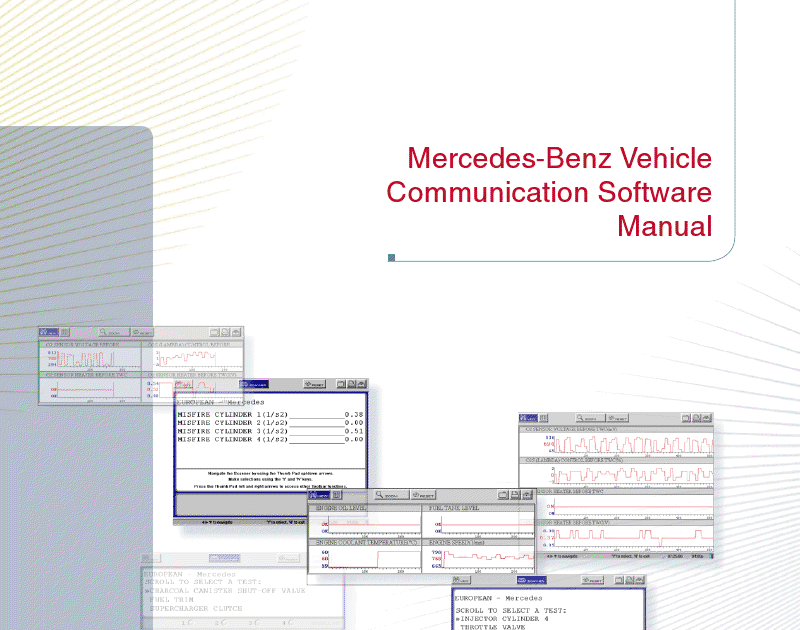Click the printer icon in the right-hand O2 sensor window
800x630 pixels.
point(696,418)
